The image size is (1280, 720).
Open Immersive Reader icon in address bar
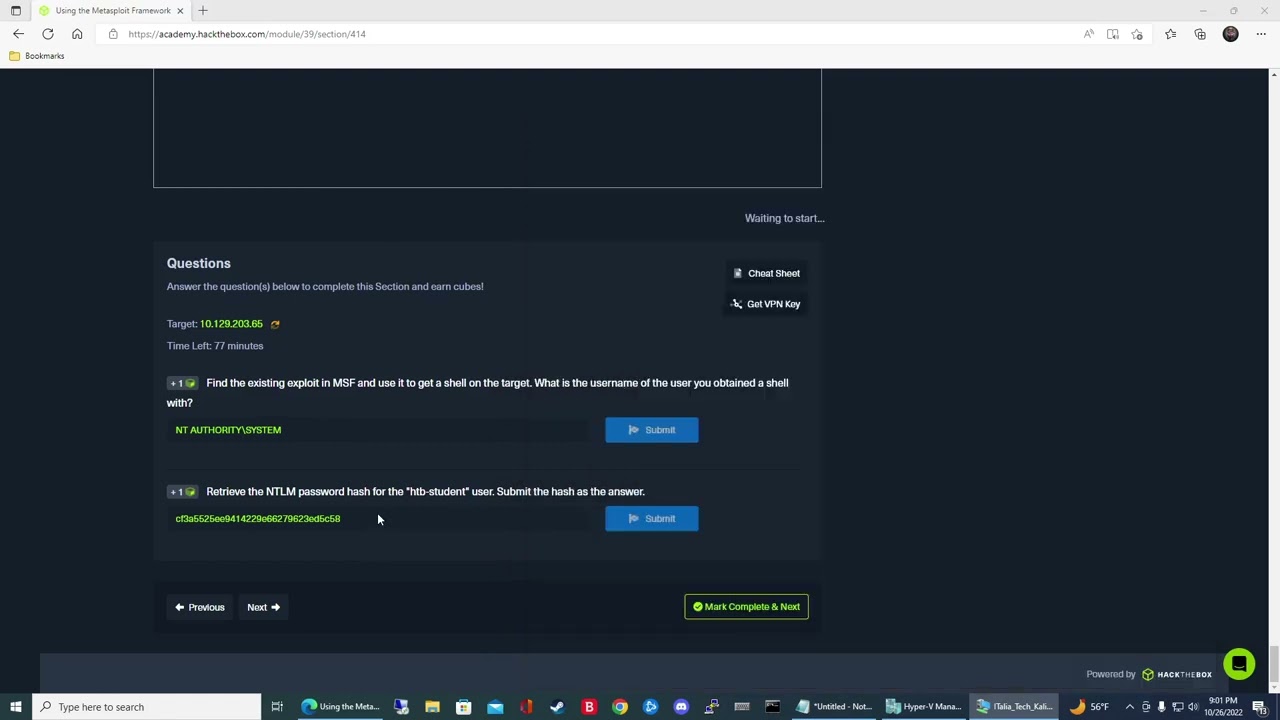pos(1112,34)
